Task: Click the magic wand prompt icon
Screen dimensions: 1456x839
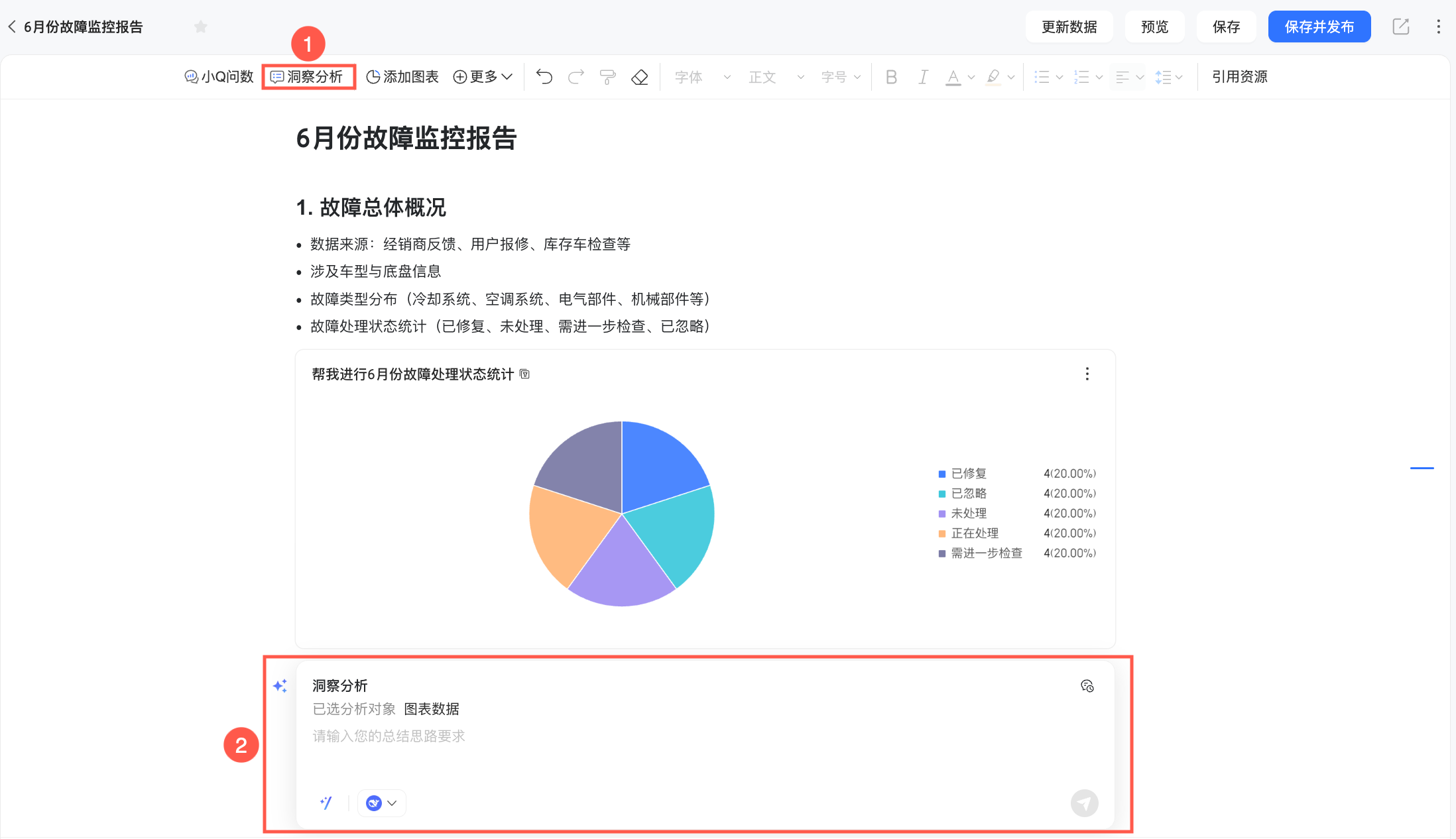Action: (326, 803)
